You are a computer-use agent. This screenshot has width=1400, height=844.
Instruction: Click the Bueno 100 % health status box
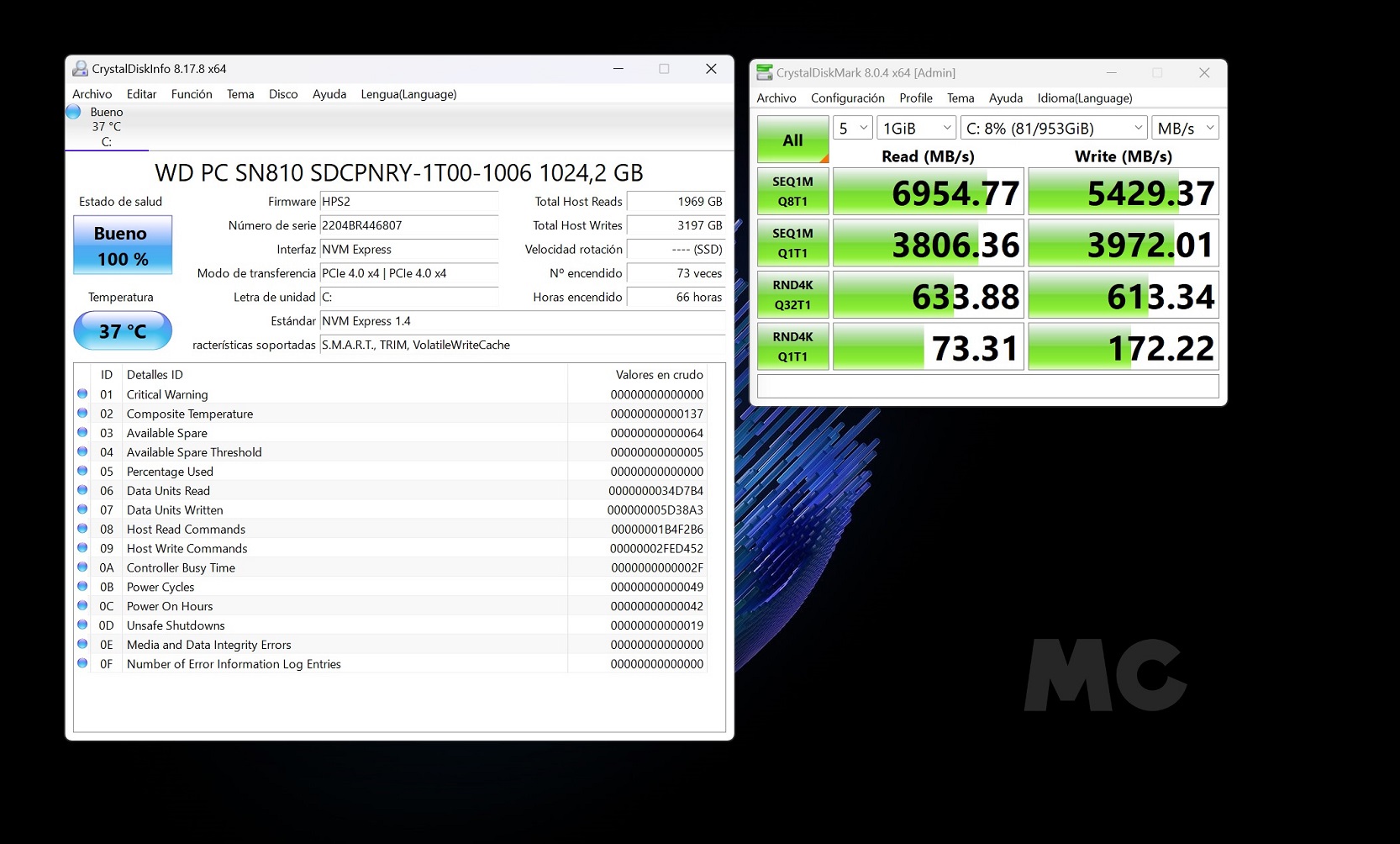click(123, 245)
